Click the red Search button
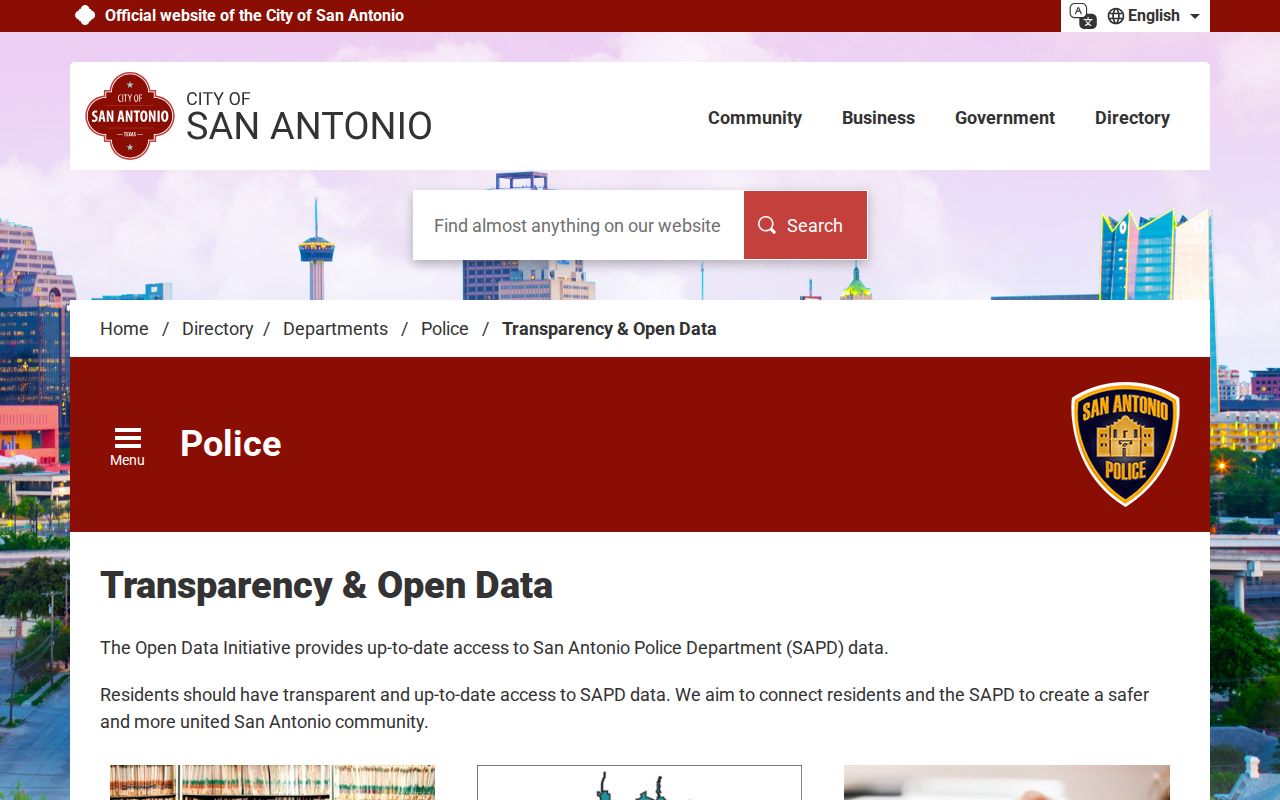 tap(805, 225)
